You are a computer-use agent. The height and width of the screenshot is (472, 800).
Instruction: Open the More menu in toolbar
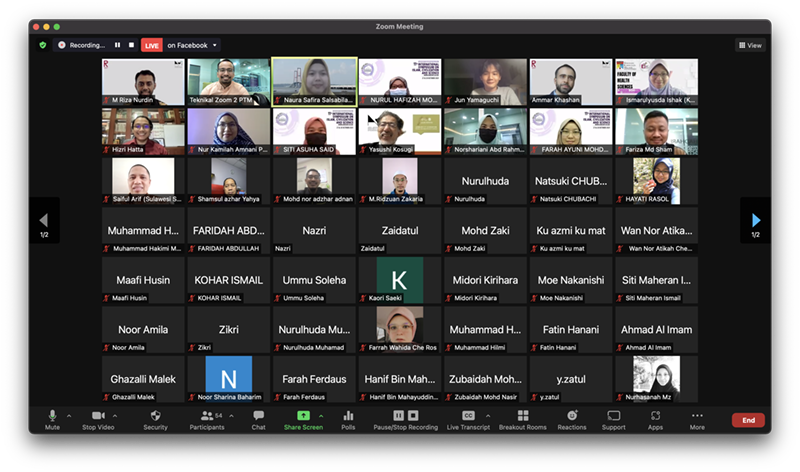point(697,416)
